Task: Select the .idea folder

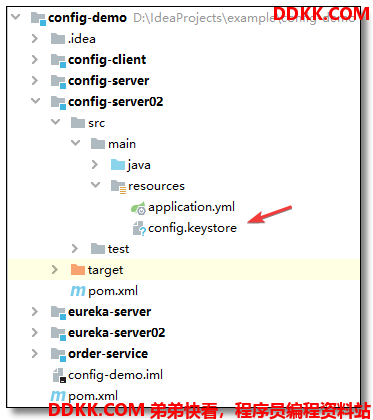Action: coord(82,39)
